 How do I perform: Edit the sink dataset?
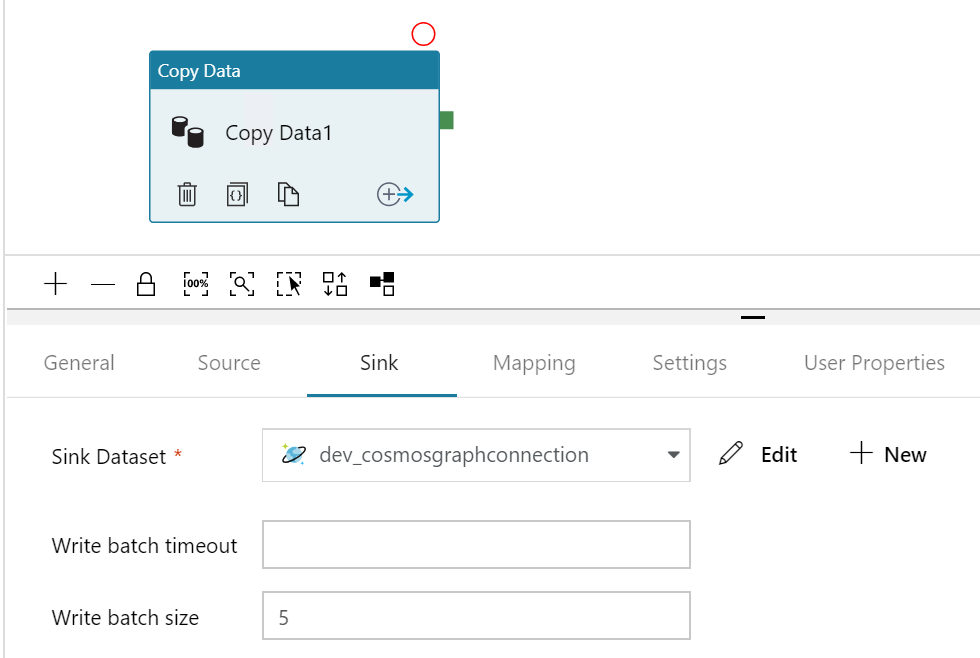pos(759,455)
